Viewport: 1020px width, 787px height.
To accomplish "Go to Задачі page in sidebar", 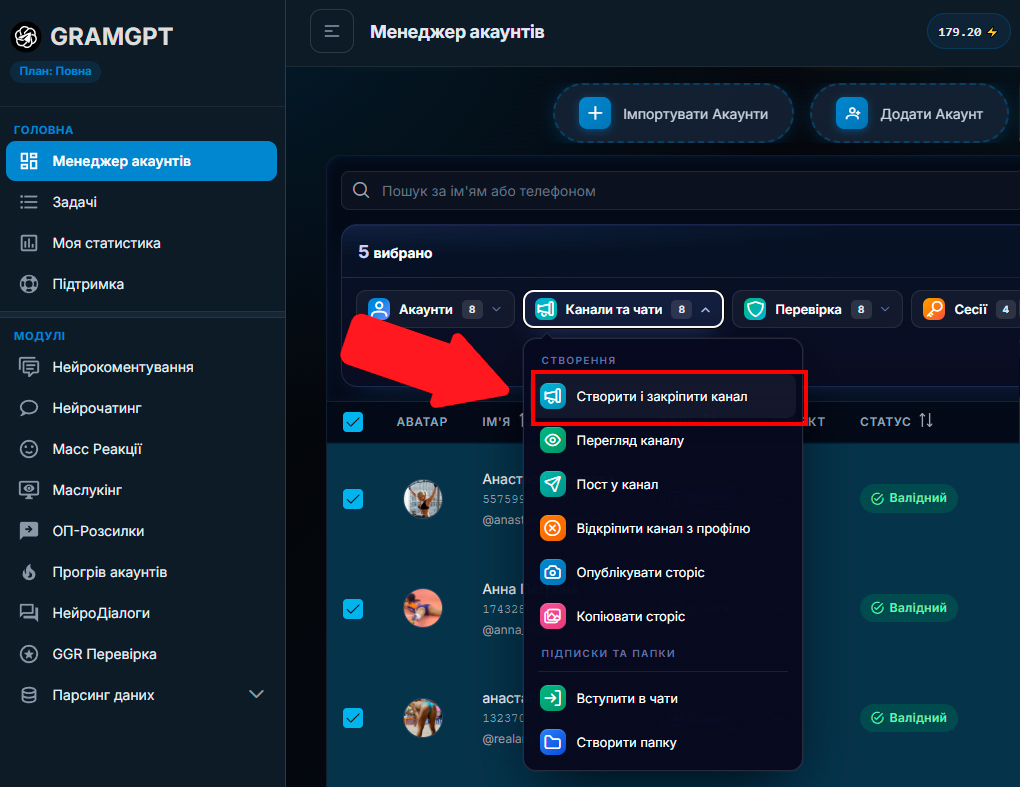I will click(x=141, y=202).
